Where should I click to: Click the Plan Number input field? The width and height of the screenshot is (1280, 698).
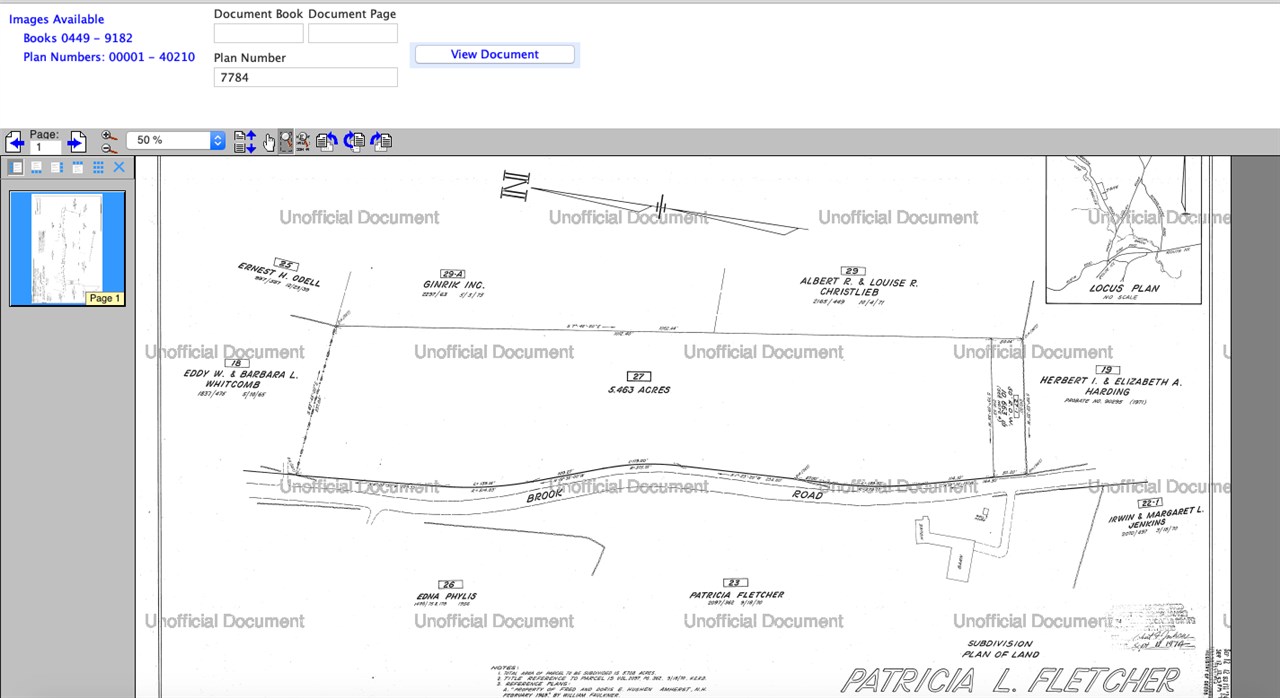tap(305, 77)
